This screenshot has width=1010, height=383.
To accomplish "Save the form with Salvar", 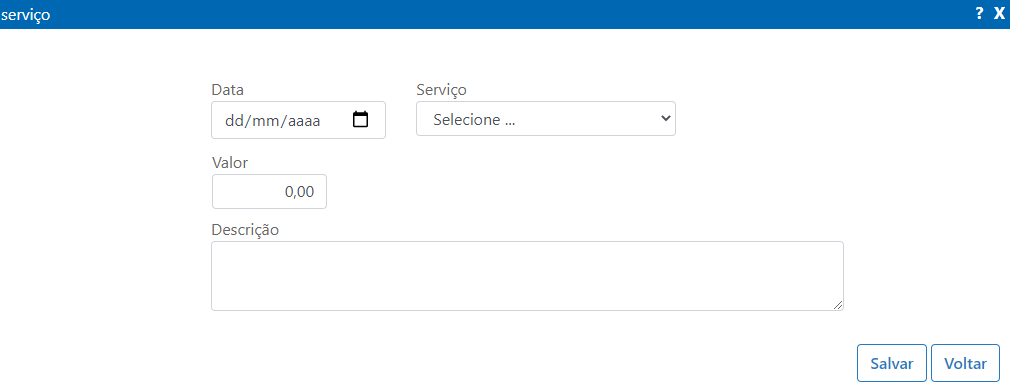I will tap(891, 363).
